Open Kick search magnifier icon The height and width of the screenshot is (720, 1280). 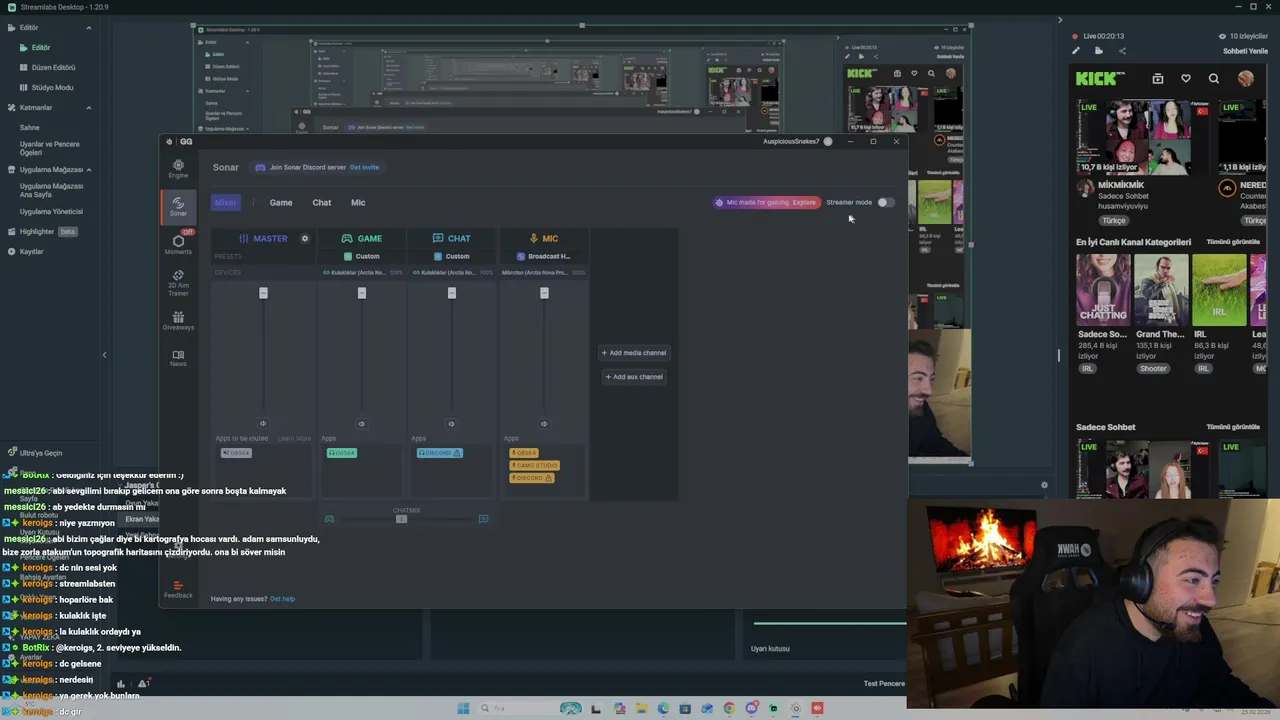(x=1214, y=78)
